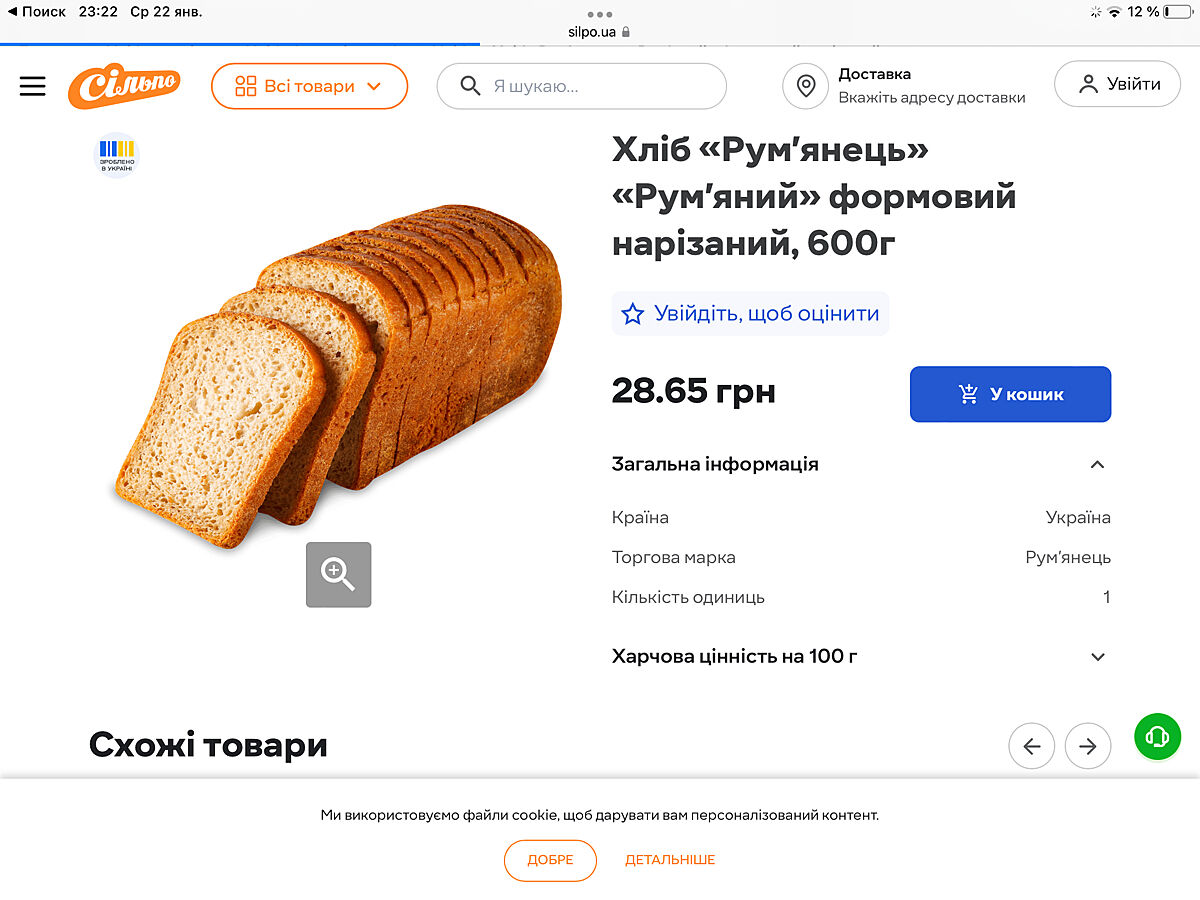Click the Made in Ukraine badge
This screenshot has width=1200, height=900.
point(116,155)
